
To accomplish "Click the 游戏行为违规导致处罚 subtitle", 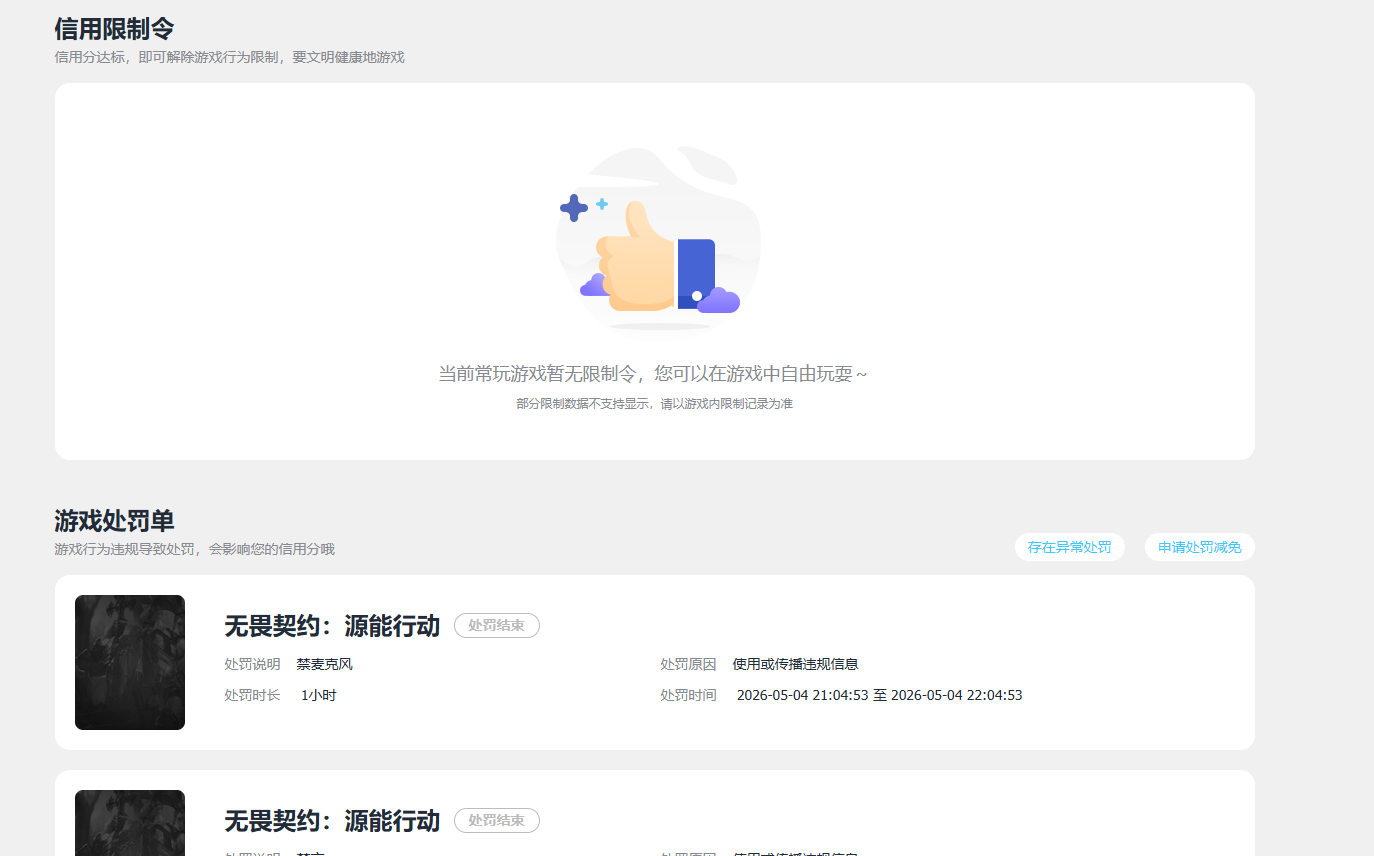I will click(x=194, y=549).
